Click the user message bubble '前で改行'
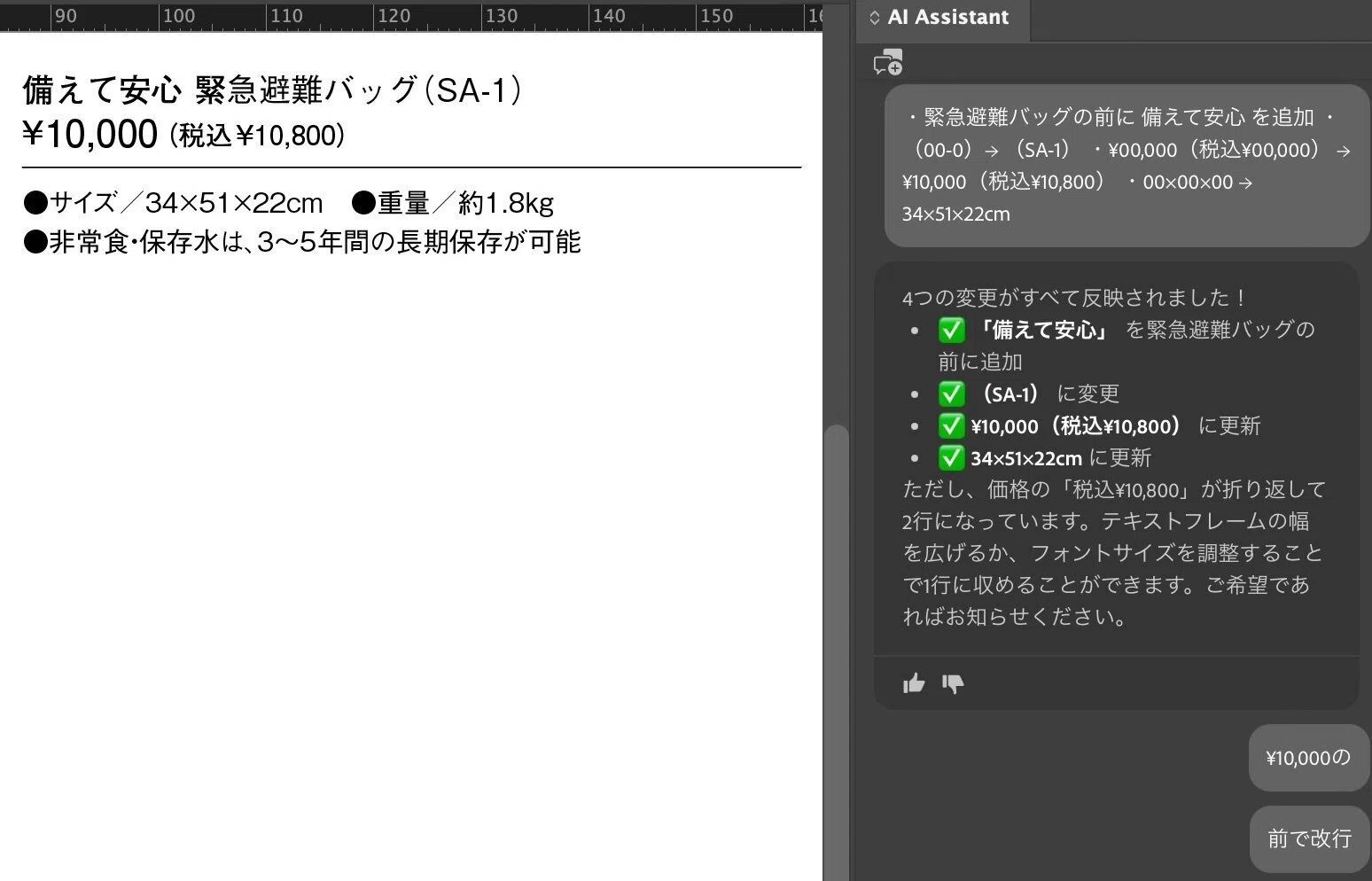 pyautogui.click(x=1309, y=838)
